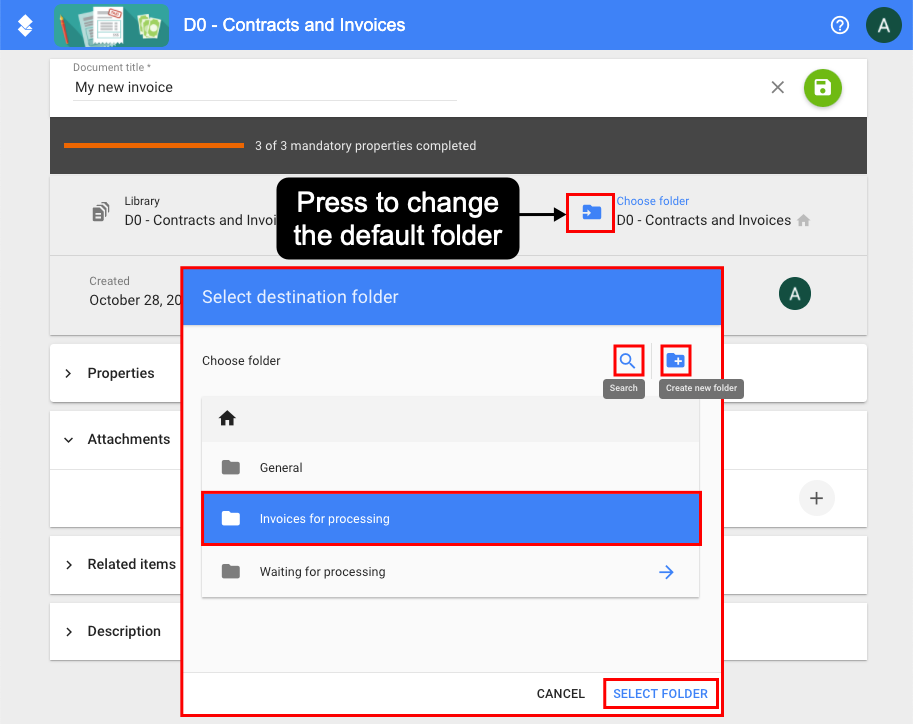Click the Search icon in the dialog
This screenshot has height=724, width=913.
pos(628,359)
